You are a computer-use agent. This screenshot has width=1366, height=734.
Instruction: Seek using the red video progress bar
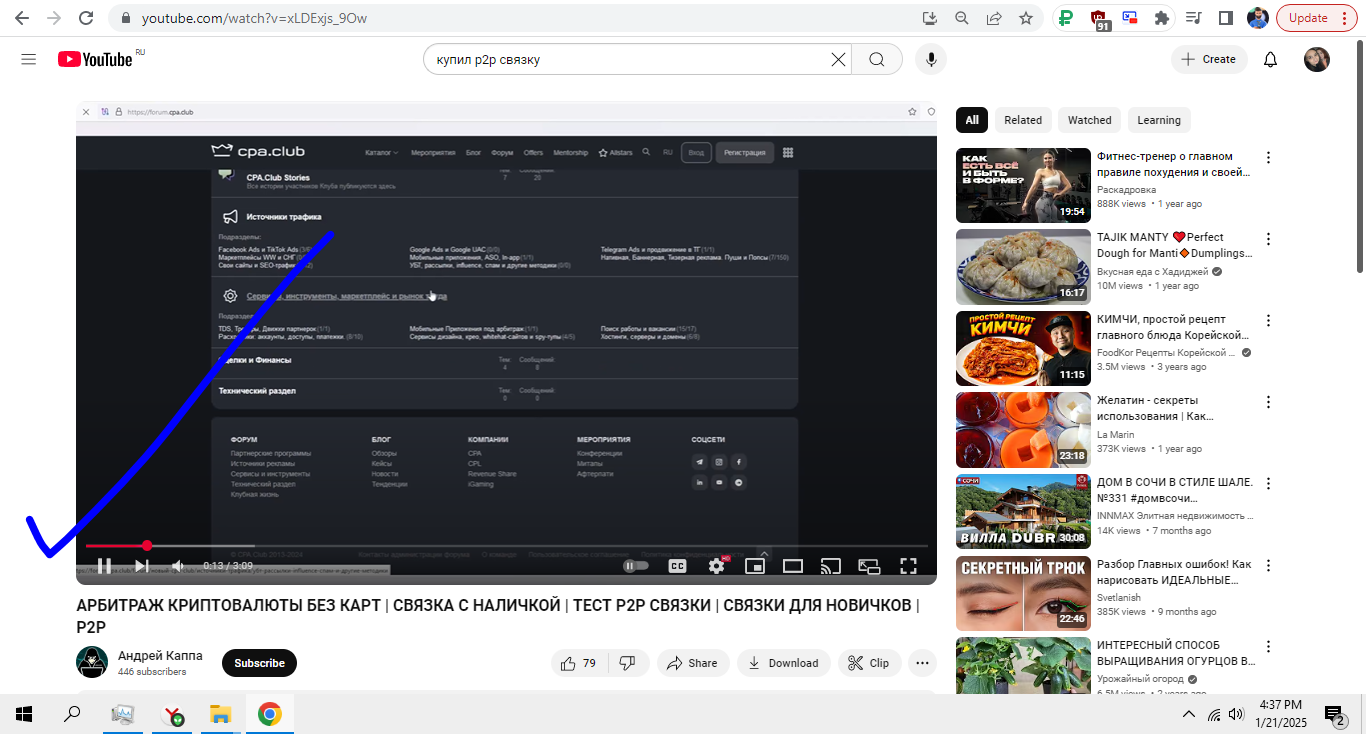point(506,546)
